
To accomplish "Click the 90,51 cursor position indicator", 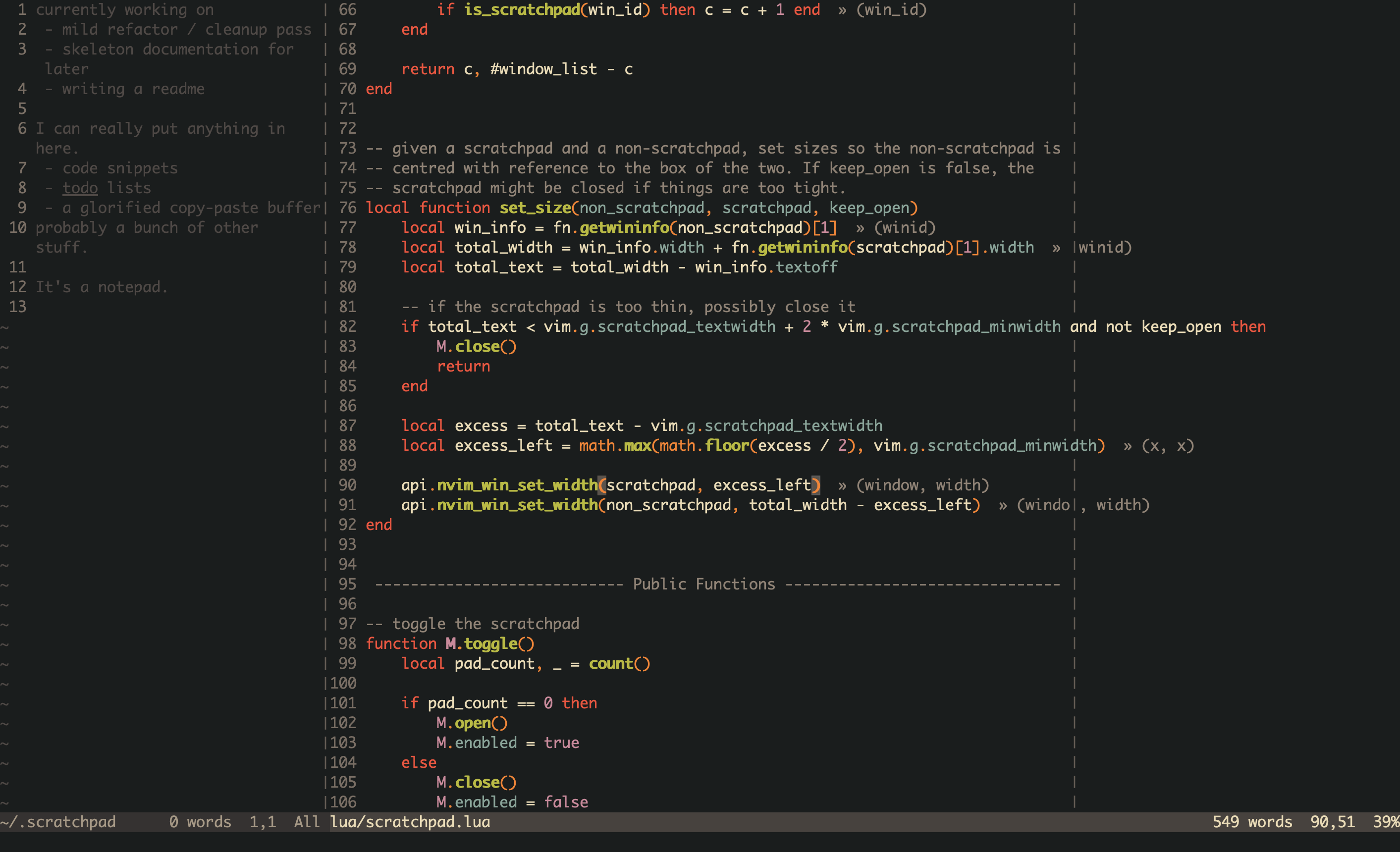I will (1332, 822).
